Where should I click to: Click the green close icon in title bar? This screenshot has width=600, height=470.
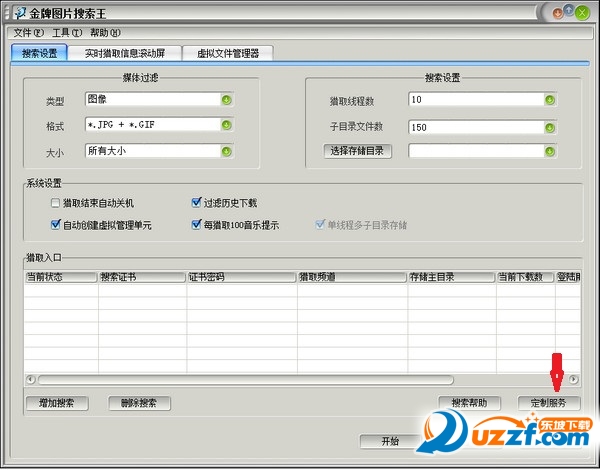coord(582,13)
